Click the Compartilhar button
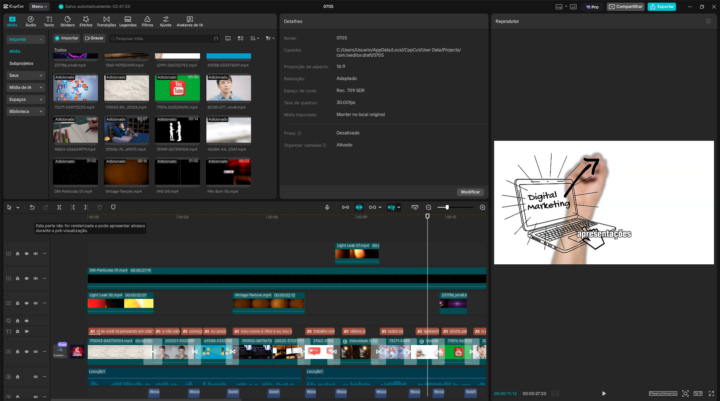This screenshot has width=720, height=401. coord(625,6)
